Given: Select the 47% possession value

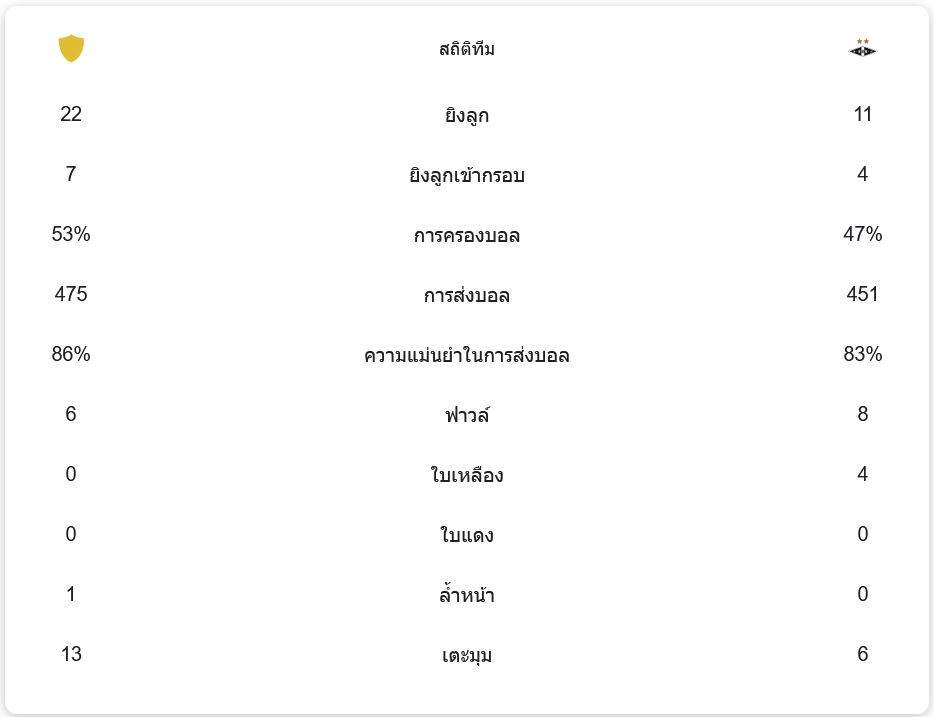Looking at the screenshot, I should 863,234.
